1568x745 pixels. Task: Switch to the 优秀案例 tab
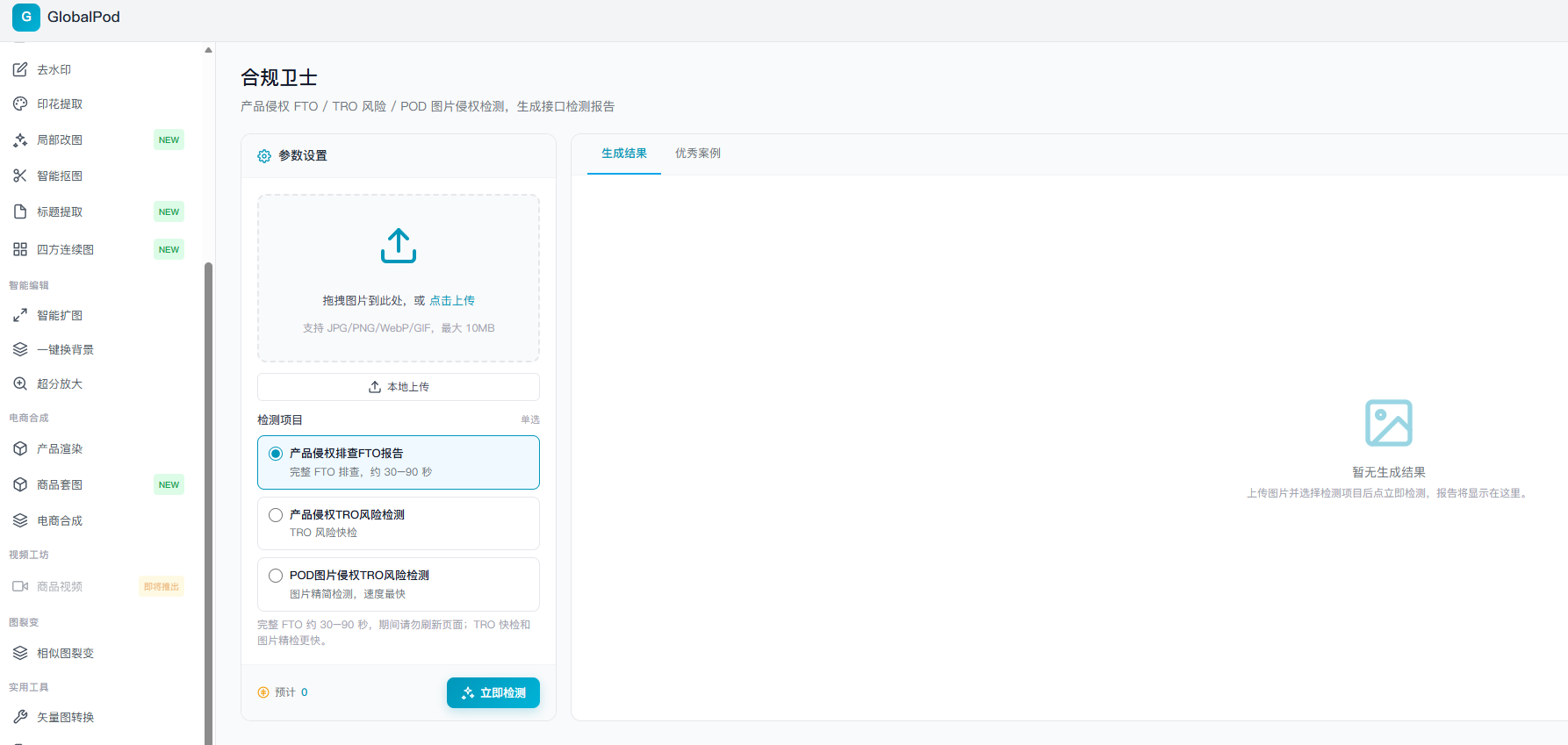(698, 154)
